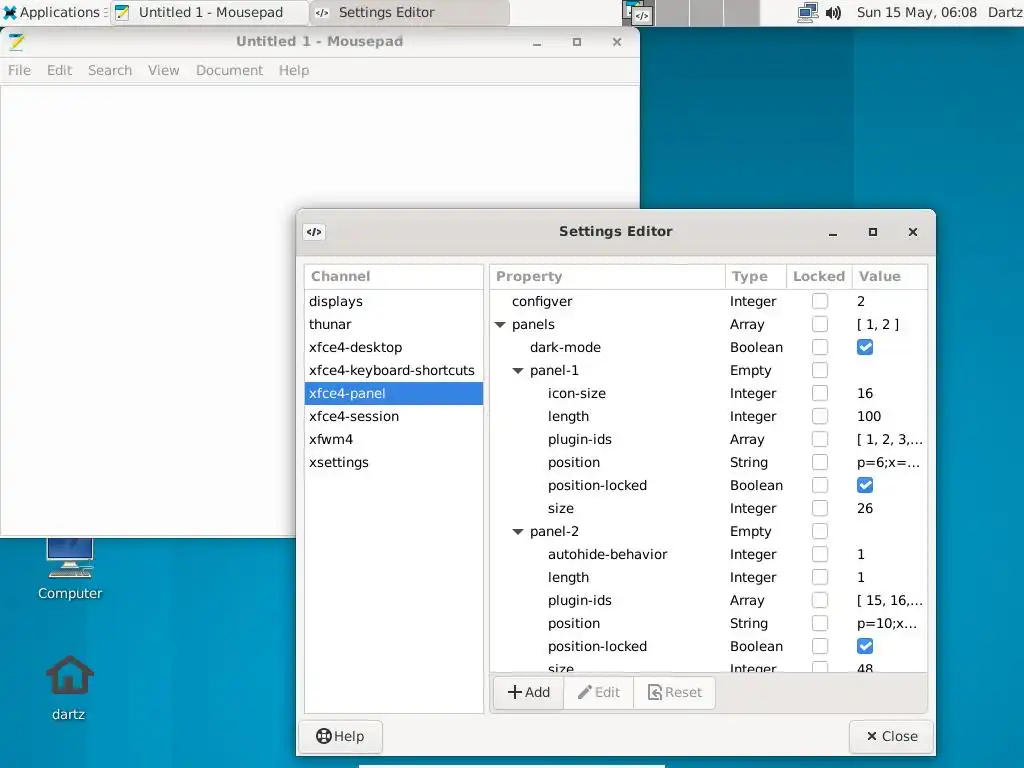Click the Close button in Settings Editor

pos(891,737)
